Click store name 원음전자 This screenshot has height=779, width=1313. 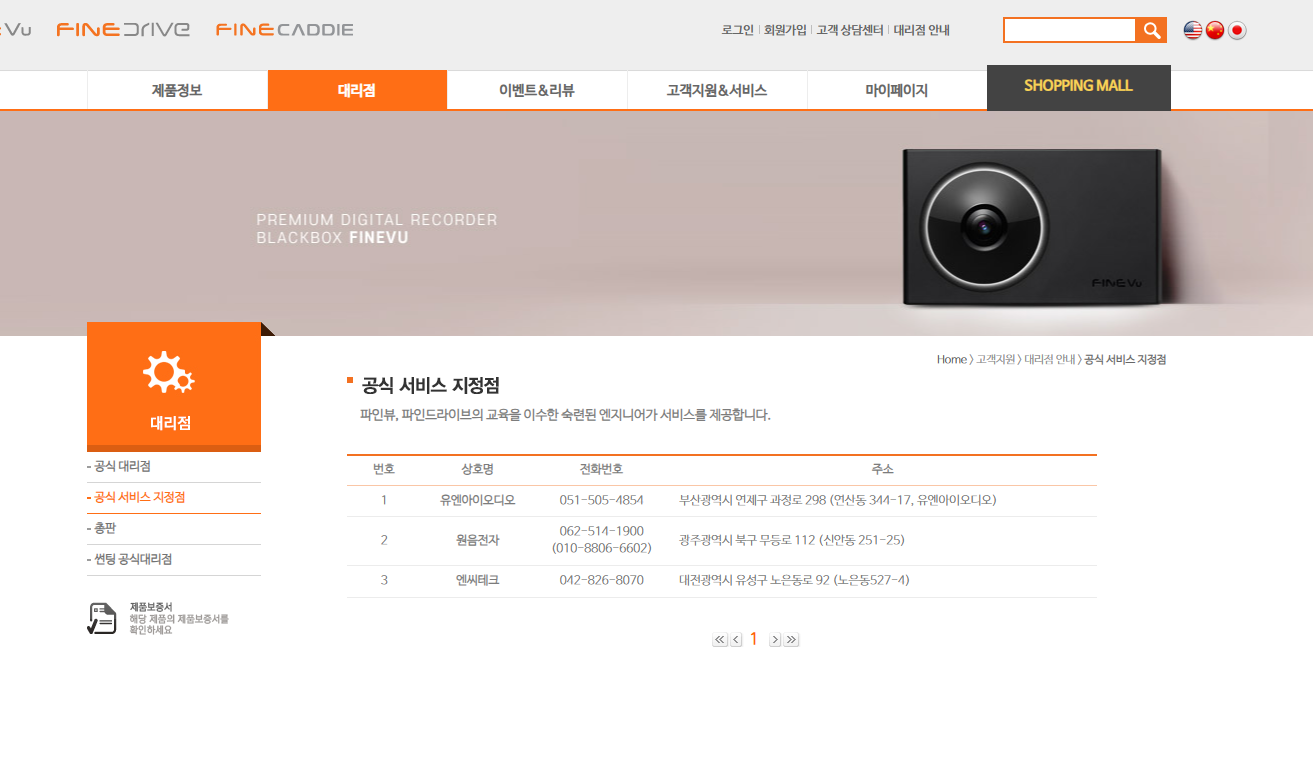click(x=478, y=540)
